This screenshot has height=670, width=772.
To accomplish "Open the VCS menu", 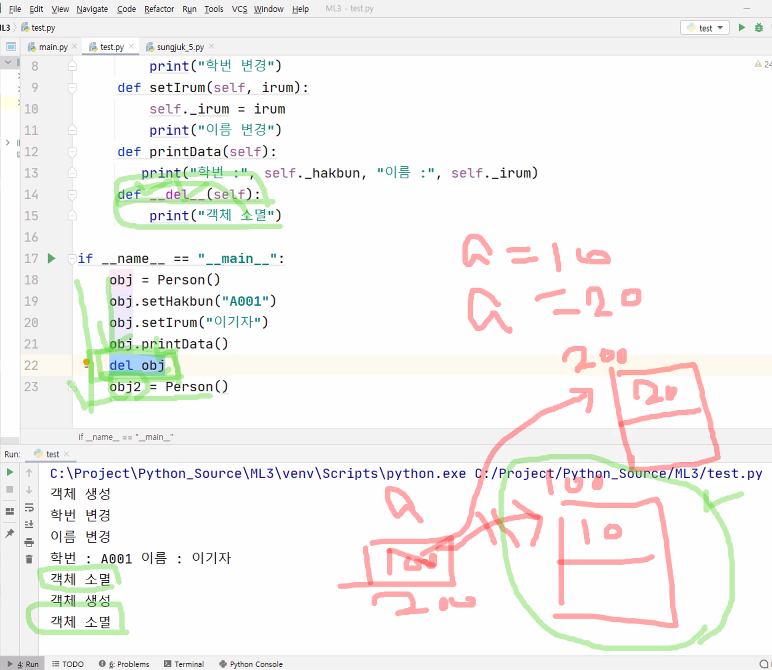I will pyautogui.click(x=239, y=9).
